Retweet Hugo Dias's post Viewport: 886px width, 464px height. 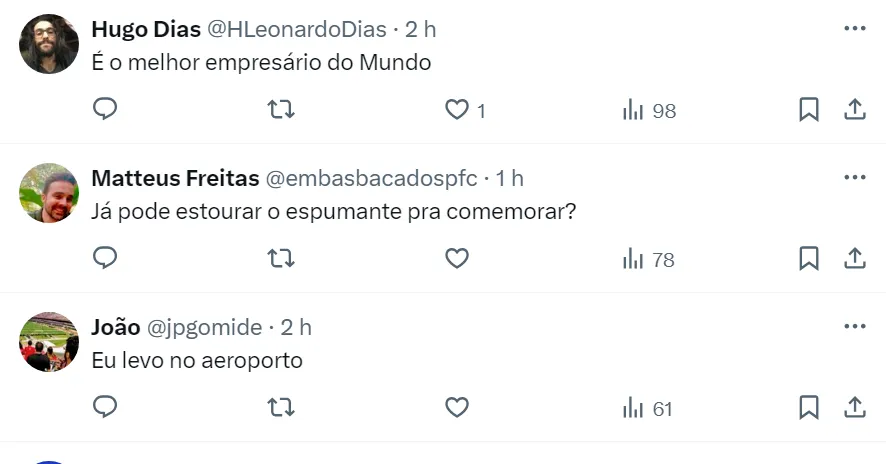pos(282,109)
